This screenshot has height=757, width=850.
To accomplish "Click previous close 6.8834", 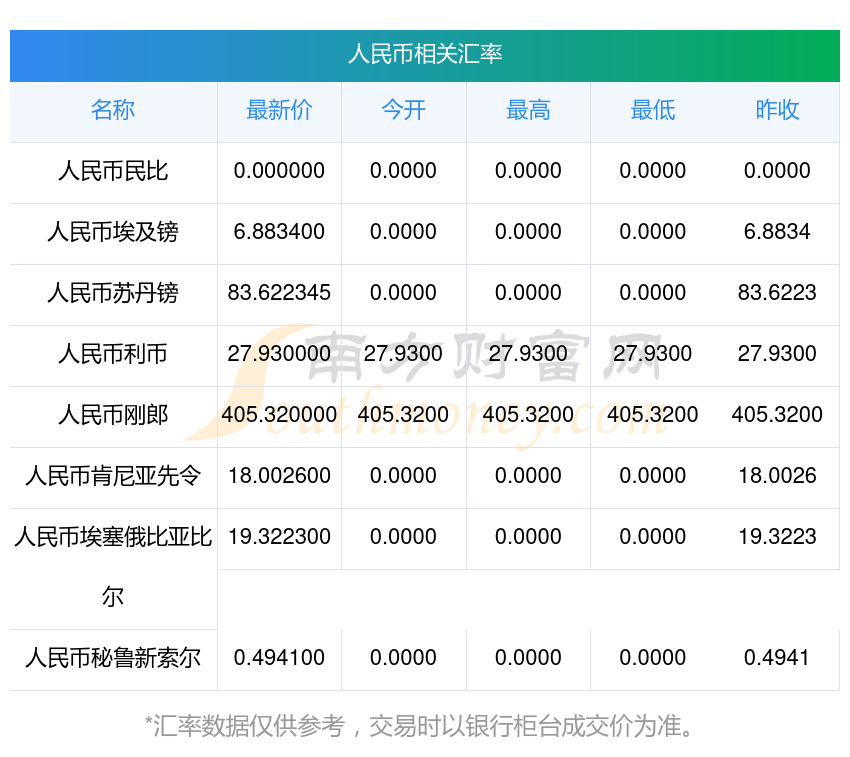I will pyautogui.click(x=777, y=232).
